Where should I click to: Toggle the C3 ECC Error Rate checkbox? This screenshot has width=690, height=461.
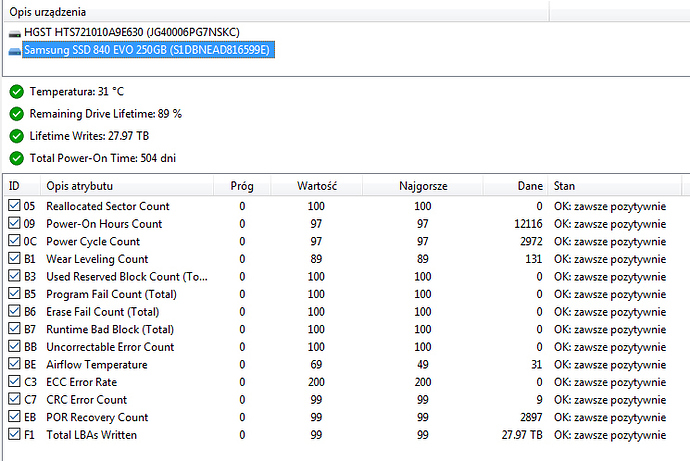click(x=14, y=381)
